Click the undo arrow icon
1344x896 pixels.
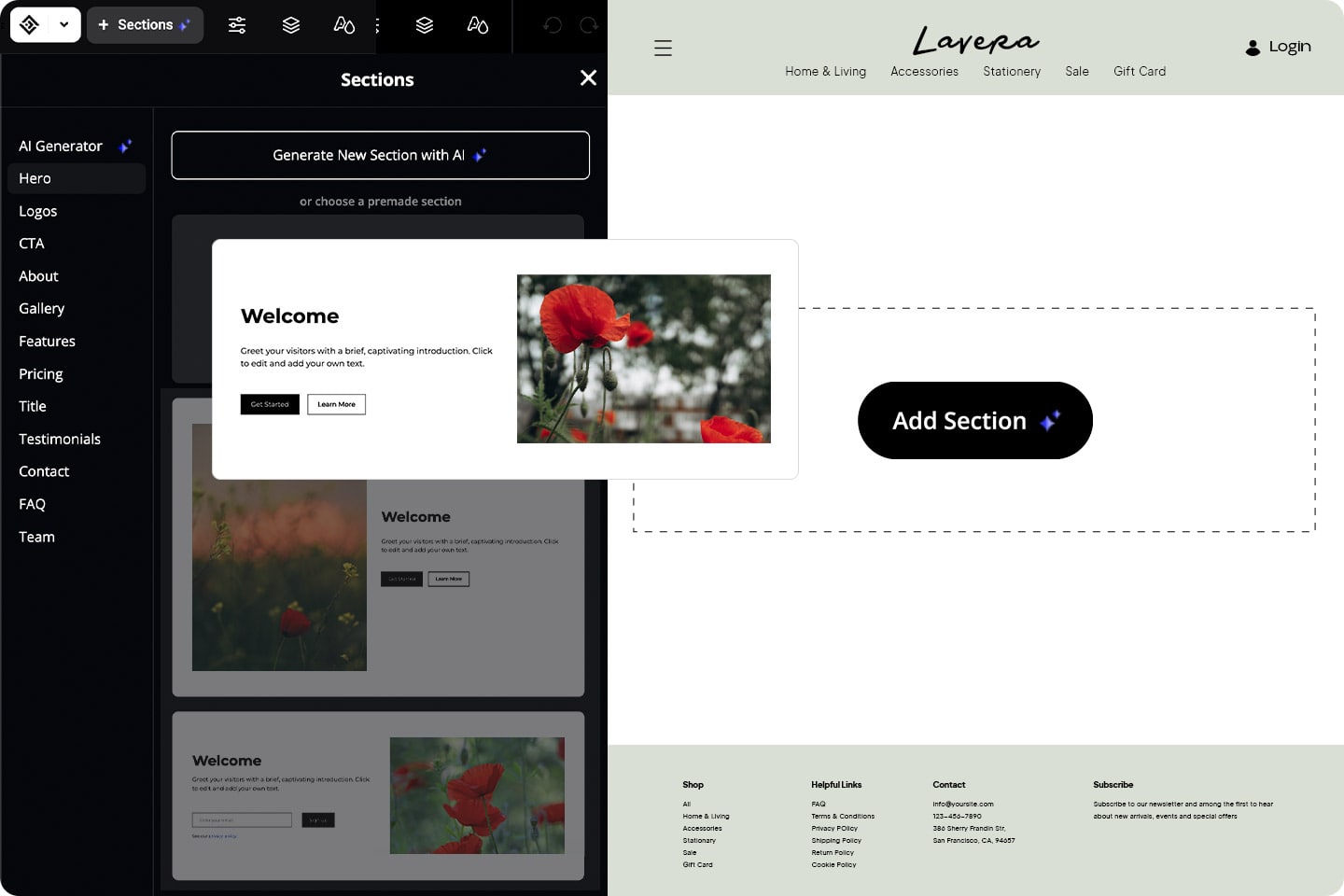pos(553,25)
